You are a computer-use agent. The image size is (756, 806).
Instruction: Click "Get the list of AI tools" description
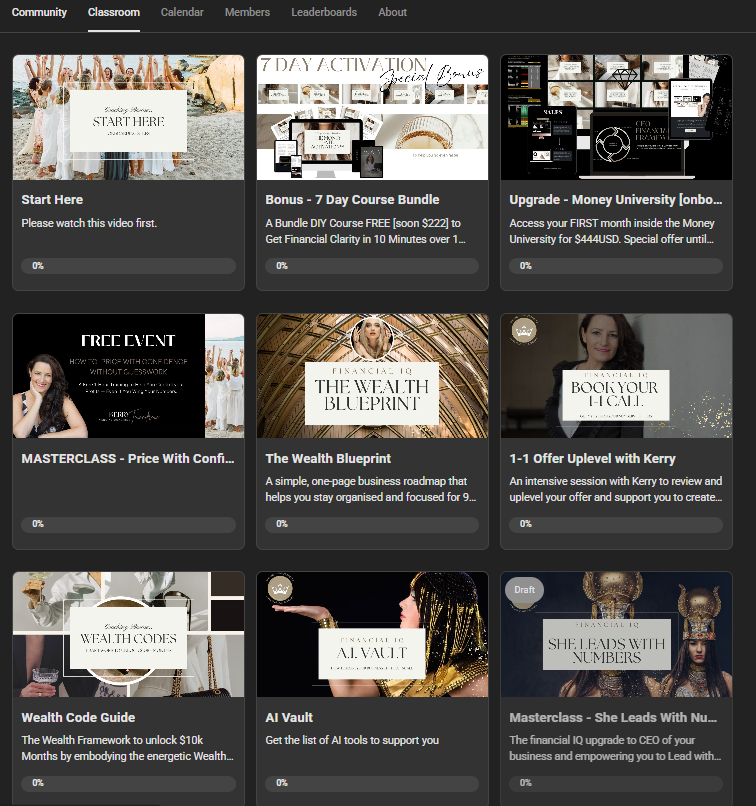point(352,740)
